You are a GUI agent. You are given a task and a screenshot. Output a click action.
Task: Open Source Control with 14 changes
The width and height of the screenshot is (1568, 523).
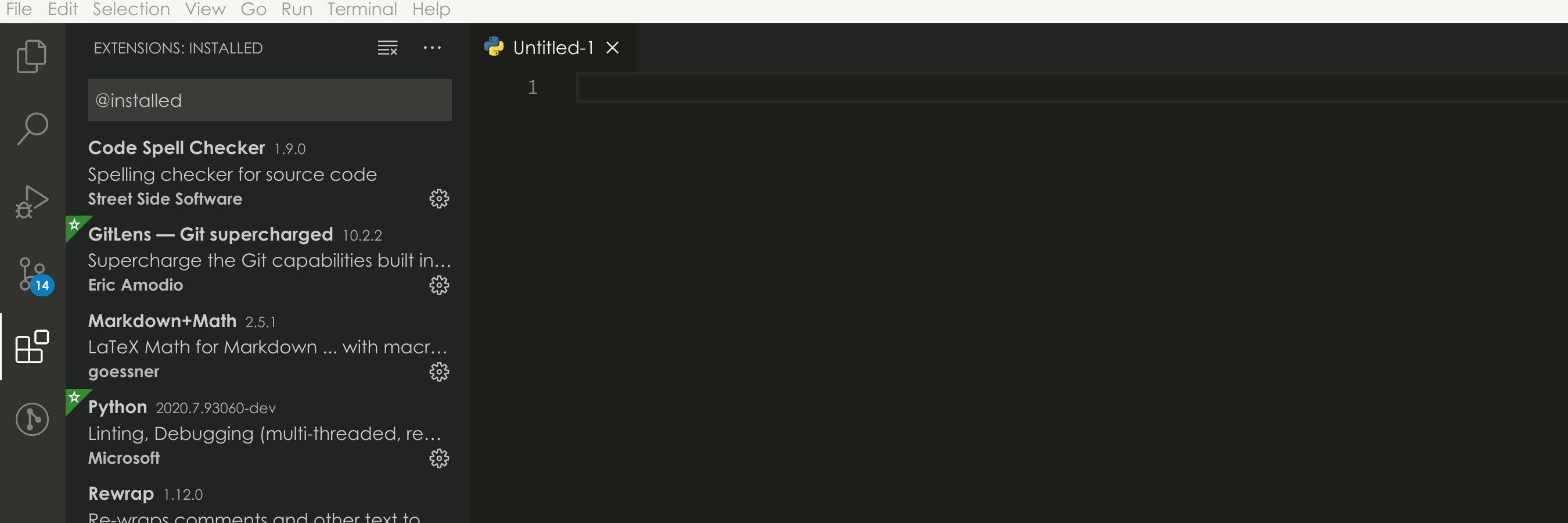[x=34, y=276]
